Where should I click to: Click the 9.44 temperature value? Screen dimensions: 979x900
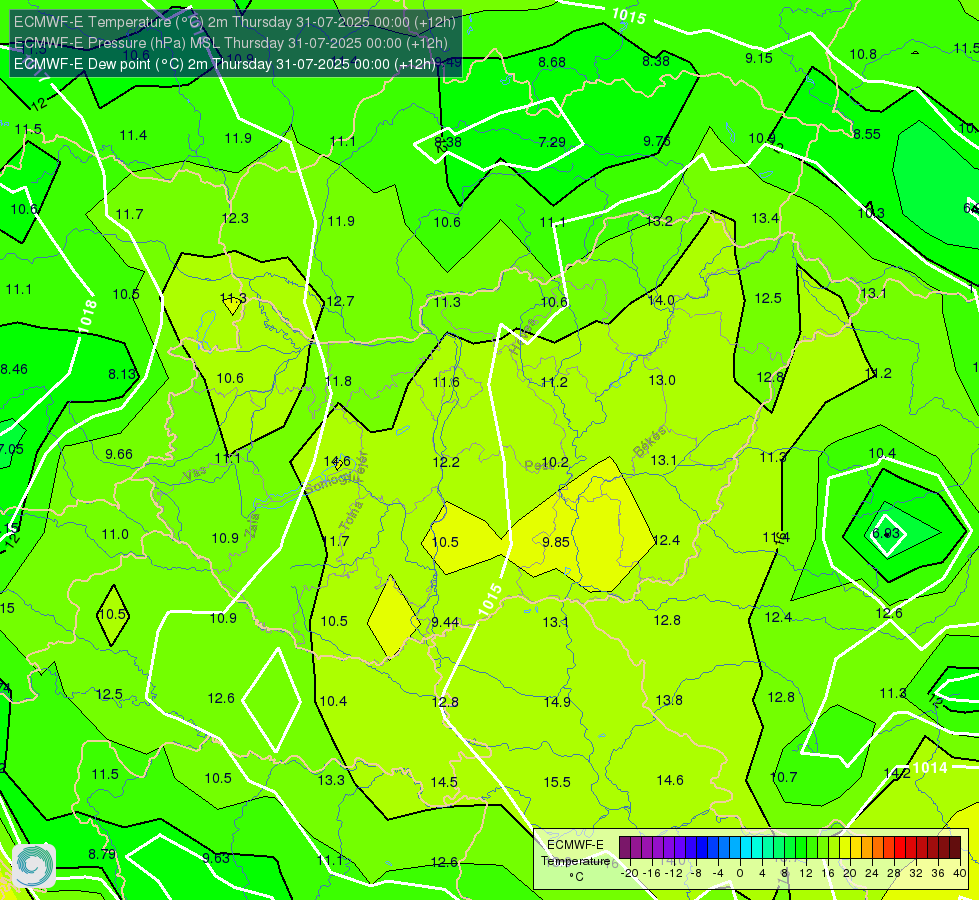pos(445,622)
